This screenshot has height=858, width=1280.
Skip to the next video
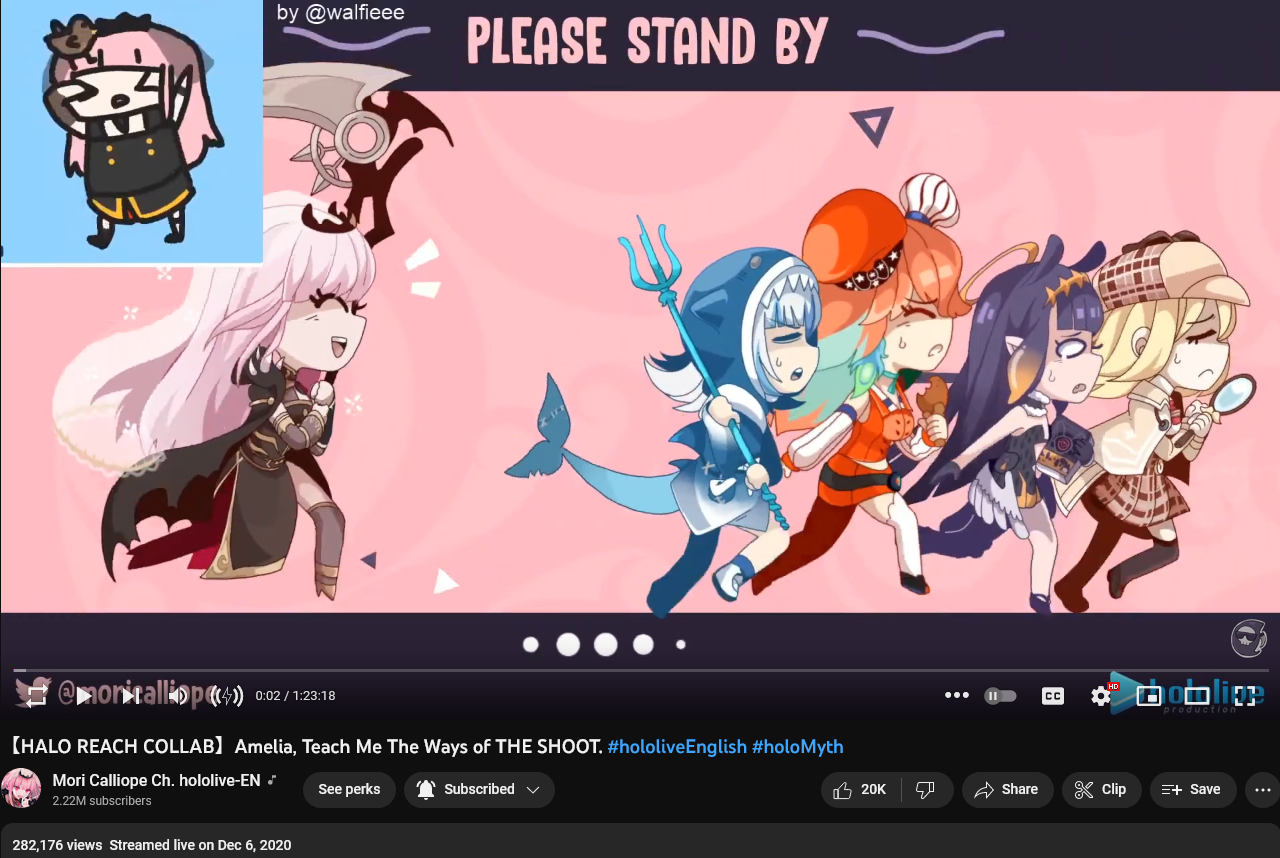131,695
